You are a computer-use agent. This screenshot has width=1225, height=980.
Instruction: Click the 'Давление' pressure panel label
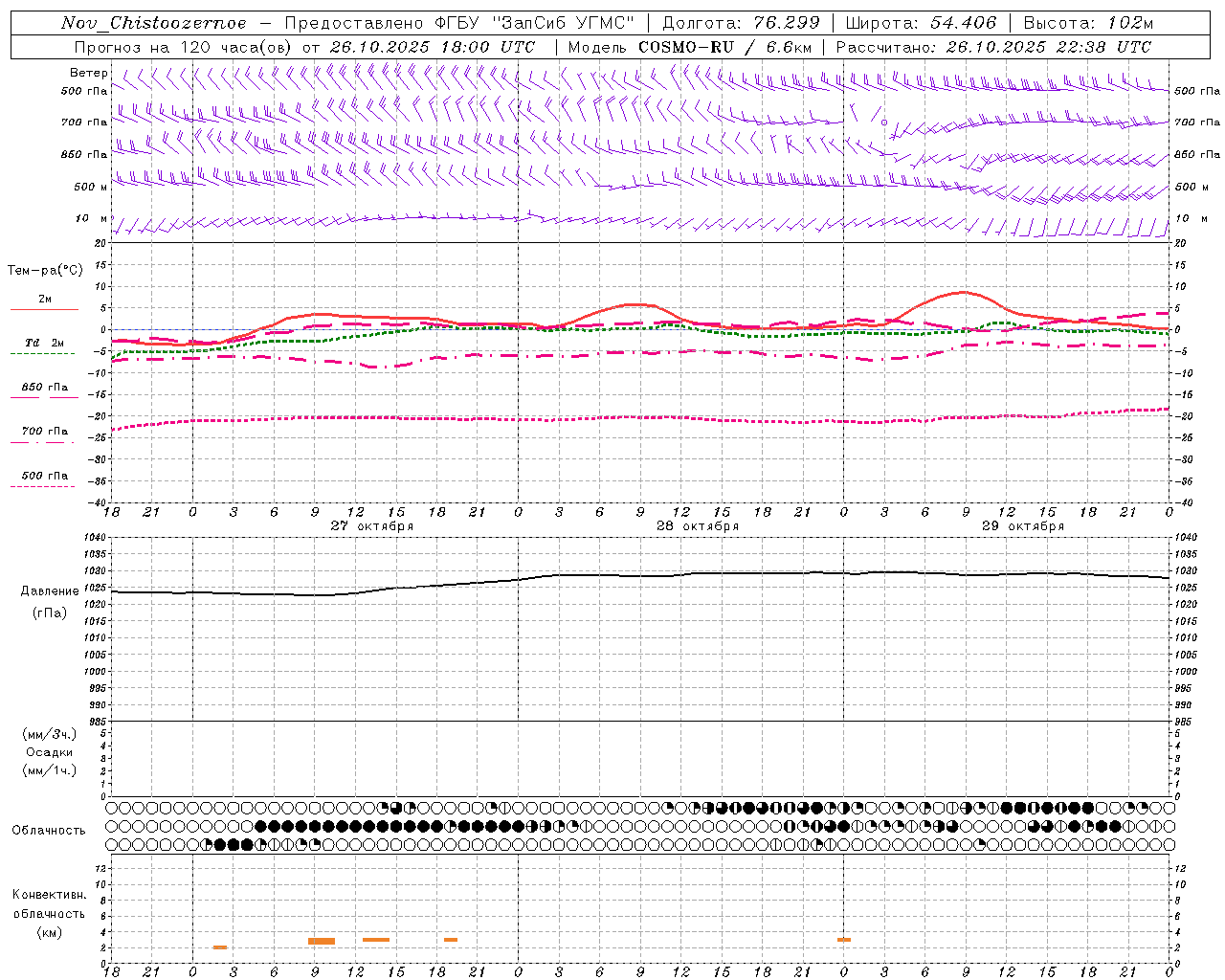50,591
